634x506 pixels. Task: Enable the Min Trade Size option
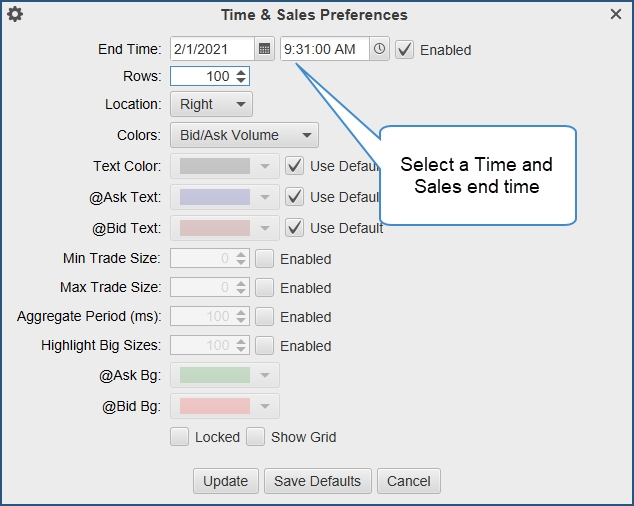(265, 259)
